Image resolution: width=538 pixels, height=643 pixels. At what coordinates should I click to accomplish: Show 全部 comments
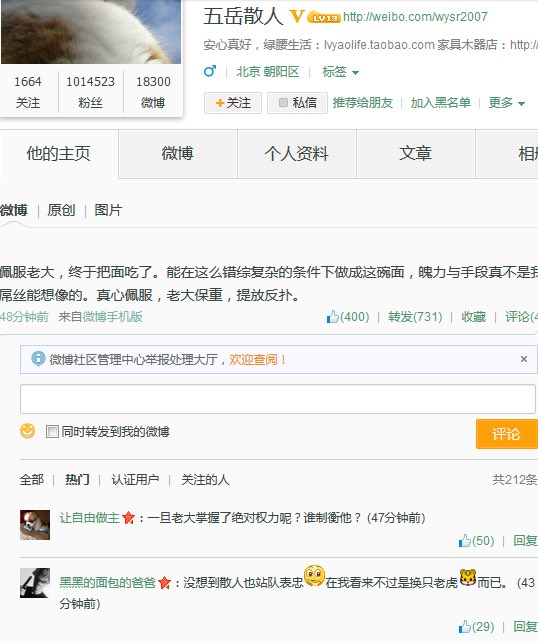click(x=32, y=479)
